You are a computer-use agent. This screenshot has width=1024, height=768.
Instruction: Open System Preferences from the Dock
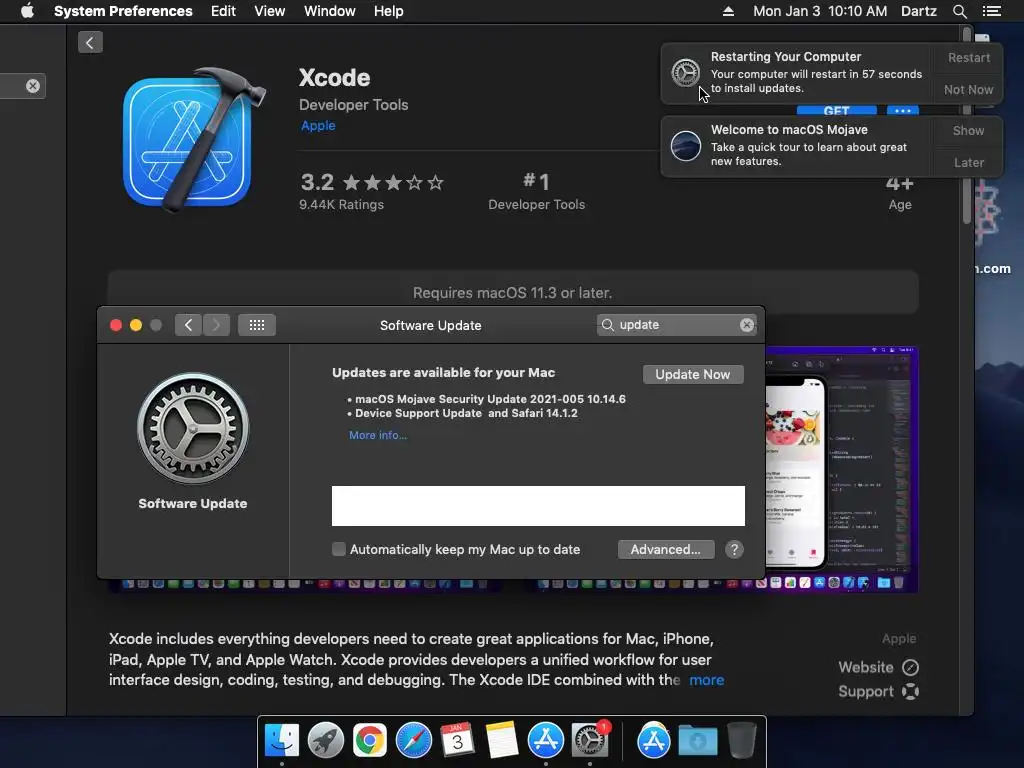[x=590, y=741]
